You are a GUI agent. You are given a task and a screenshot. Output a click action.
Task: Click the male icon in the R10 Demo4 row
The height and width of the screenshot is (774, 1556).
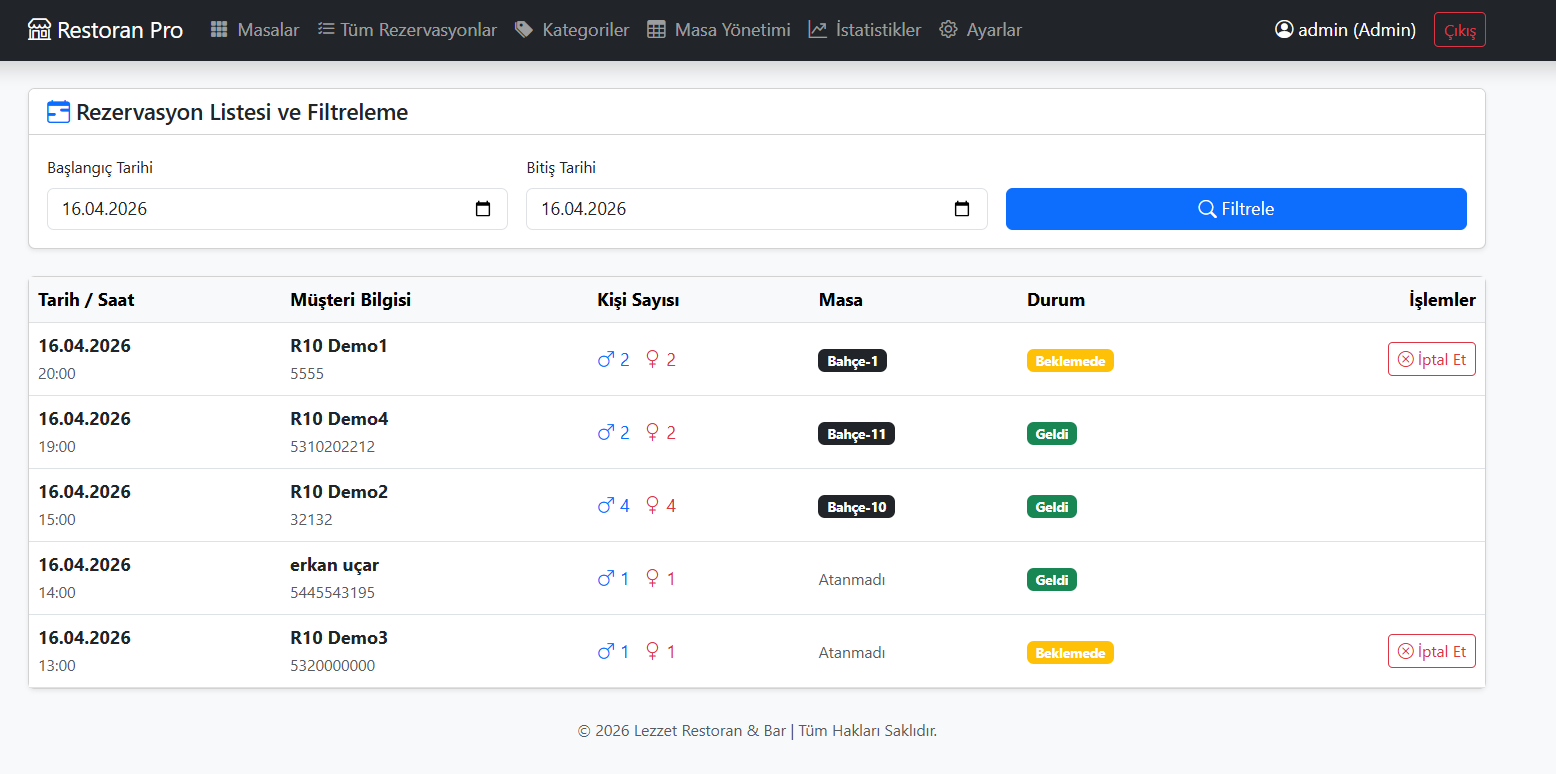(606, 432)
